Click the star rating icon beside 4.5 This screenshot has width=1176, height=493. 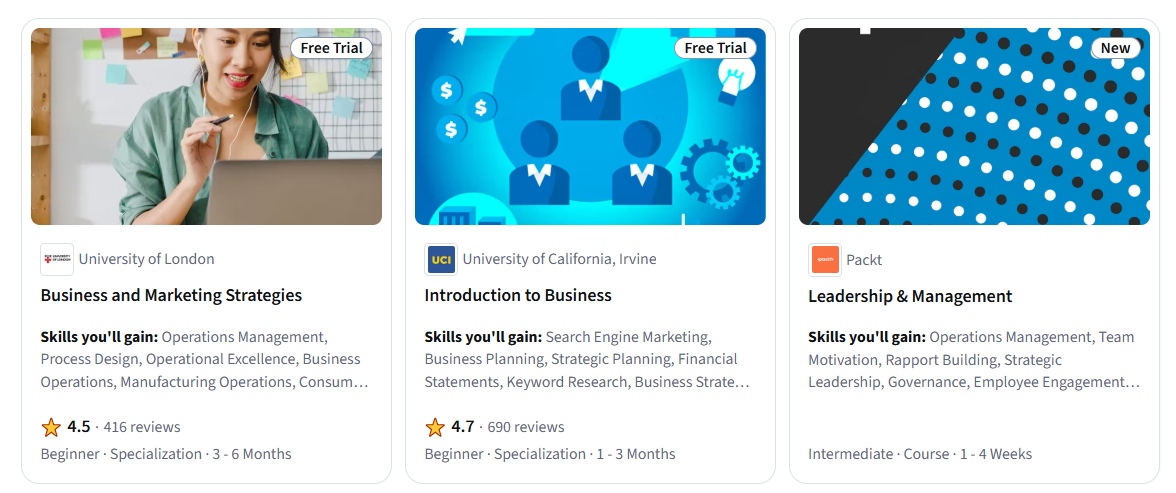[x=51, y=427]
